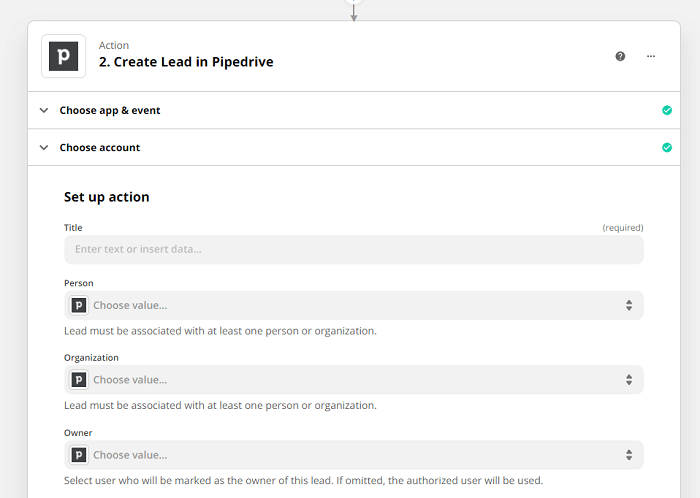Click the Action label above the step title
Screen dimensions: 700x498
(x=114, y=45)
